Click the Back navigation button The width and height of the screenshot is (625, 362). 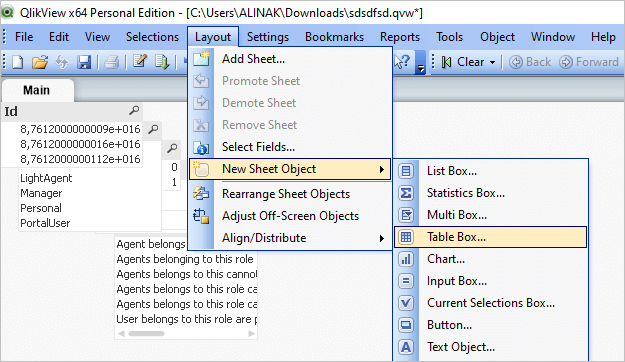530,62
